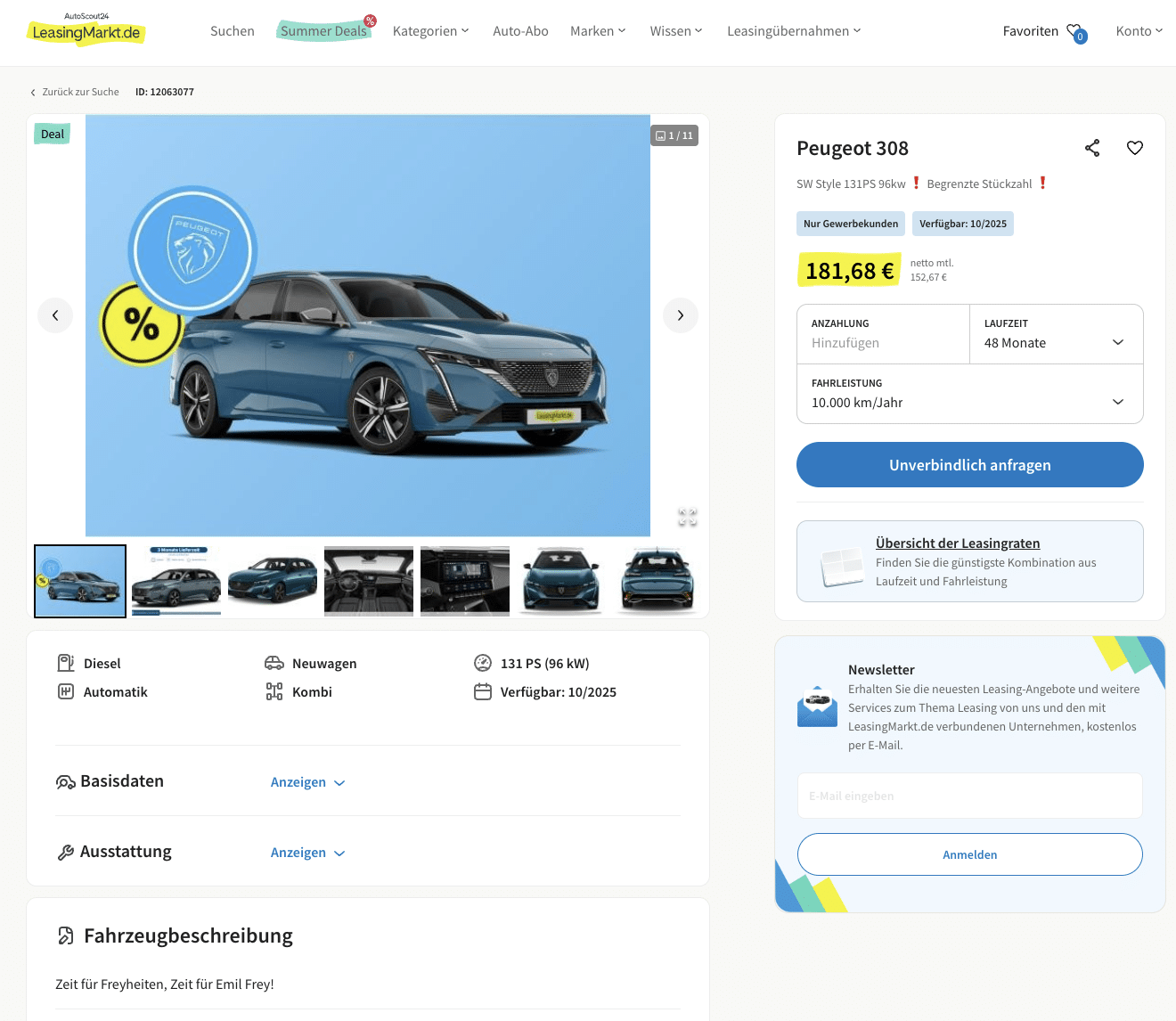The width and height of the screenshot is (1176, 1021).
Task: Show previous car image arrow
Action: point(55,315)
